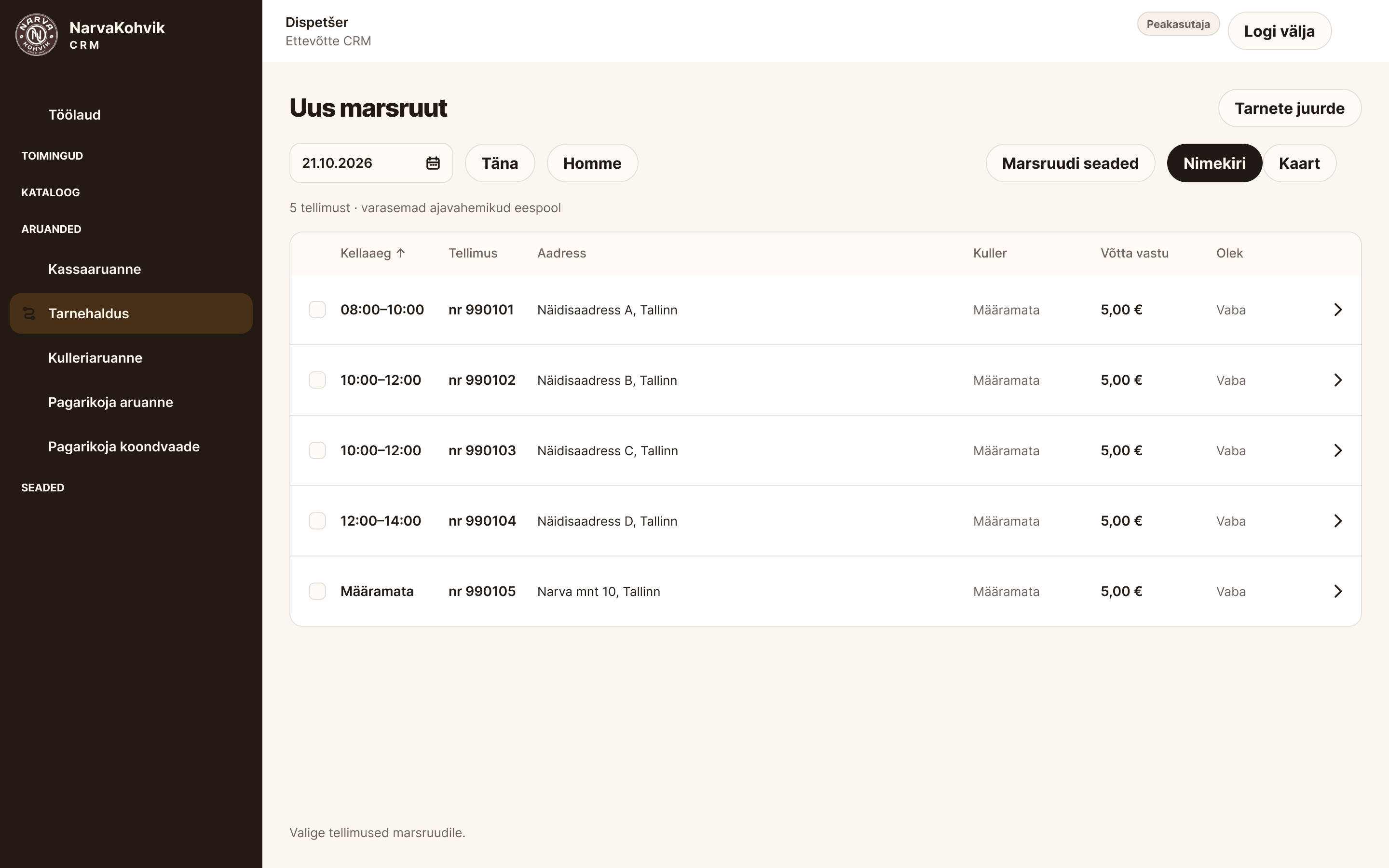The width and height of the screenshot is (1389, 868).
Task: Click the 08:00–10:00 time slot cell
Action: click(382, 310)
